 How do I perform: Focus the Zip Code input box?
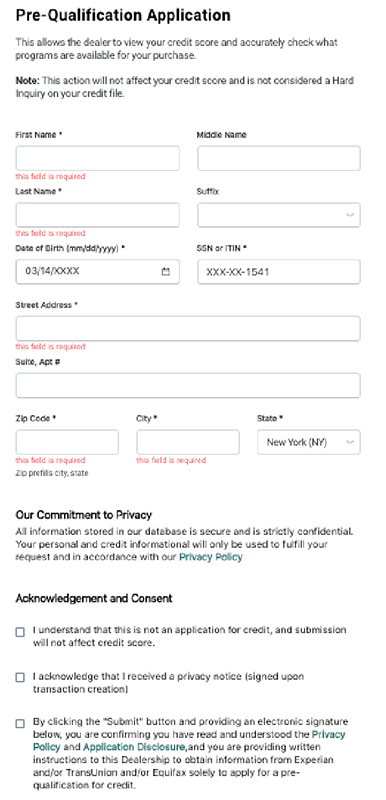[x=67, y=442]
